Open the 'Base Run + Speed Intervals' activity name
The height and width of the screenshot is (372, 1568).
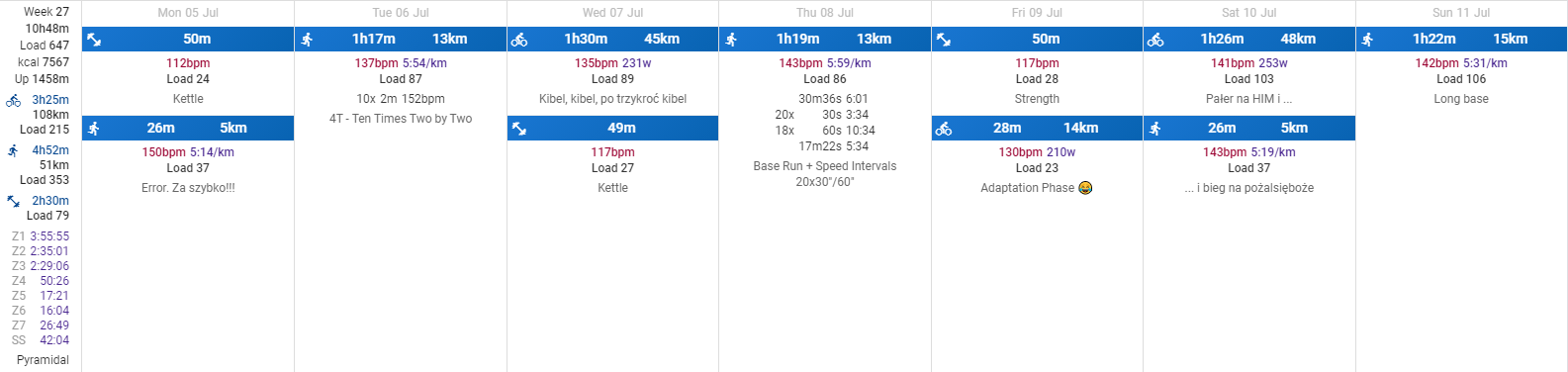825,166
